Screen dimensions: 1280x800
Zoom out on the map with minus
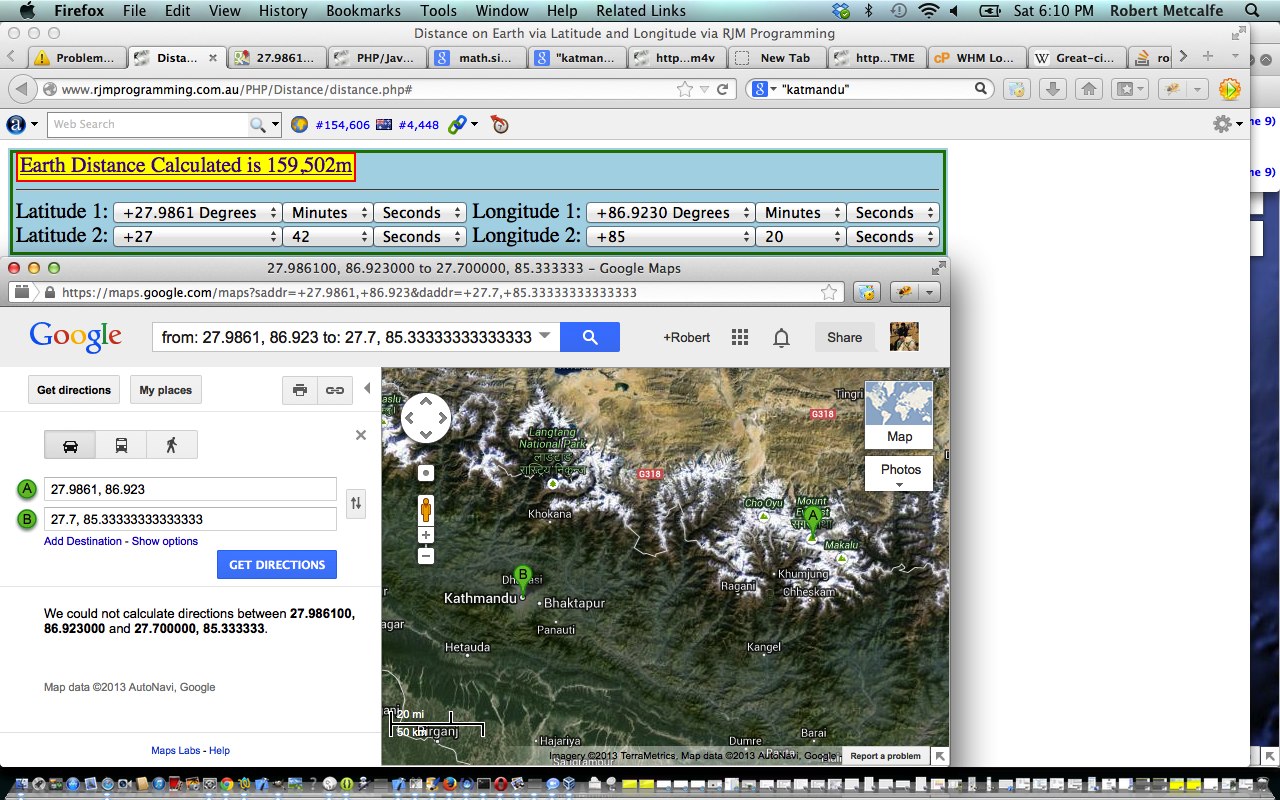coord(426,556)
